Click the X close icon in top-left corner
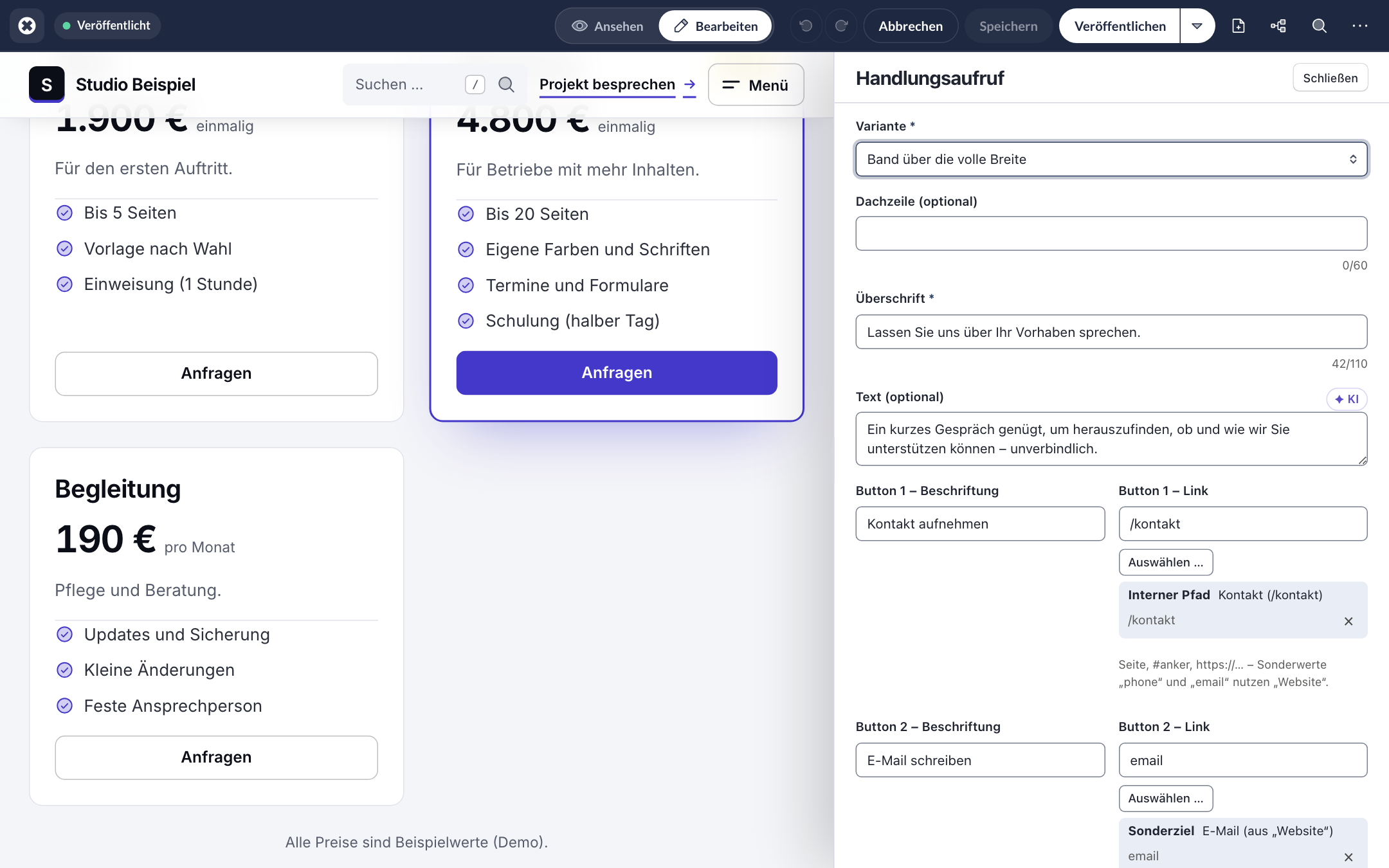1389x868 pixels. (x=27, y=26)
